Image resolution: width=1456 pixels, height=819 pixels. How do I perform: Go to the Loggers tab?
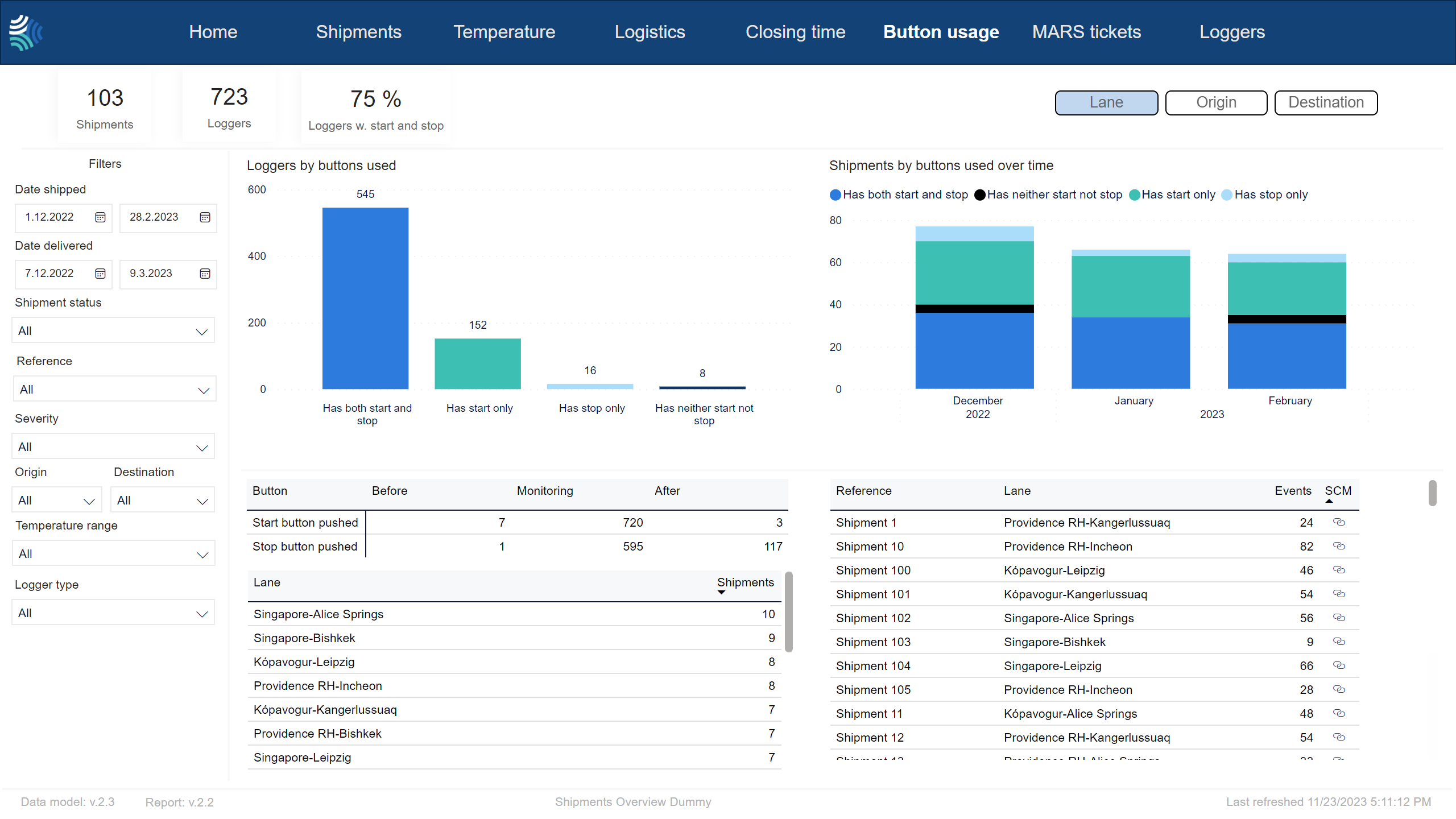tap(1232, 32)
